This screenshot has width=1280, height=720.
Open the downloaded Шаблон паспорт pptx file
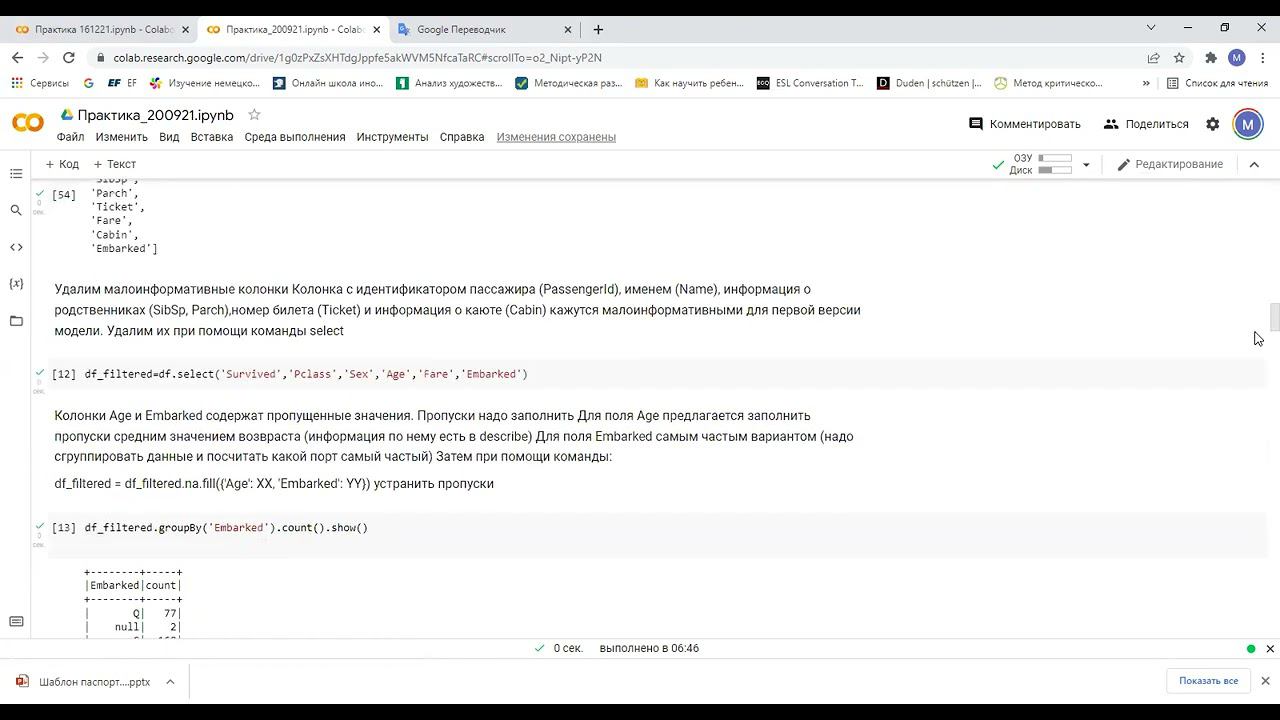84,682
